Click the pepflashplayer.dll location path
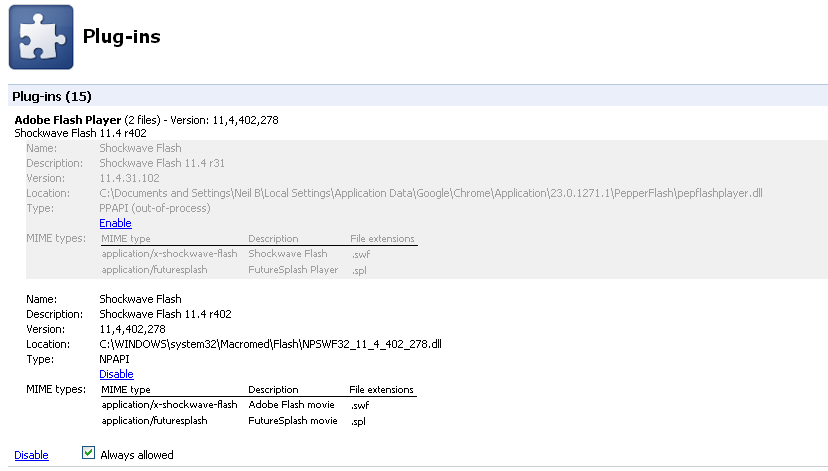Image resolution: width=828 pixels, height=471 pixels. pyautogui.click(x=430, y=193)
